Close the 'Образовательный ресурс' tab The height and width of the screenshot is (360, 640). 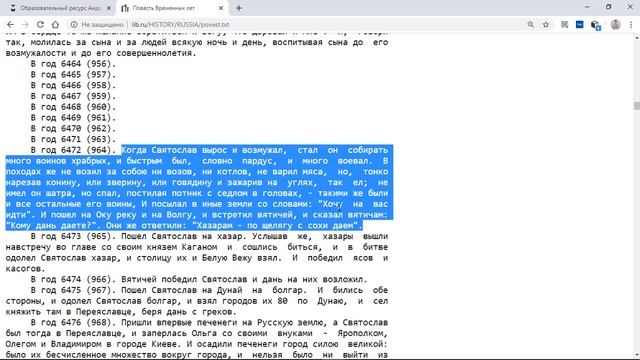(109, 8)
